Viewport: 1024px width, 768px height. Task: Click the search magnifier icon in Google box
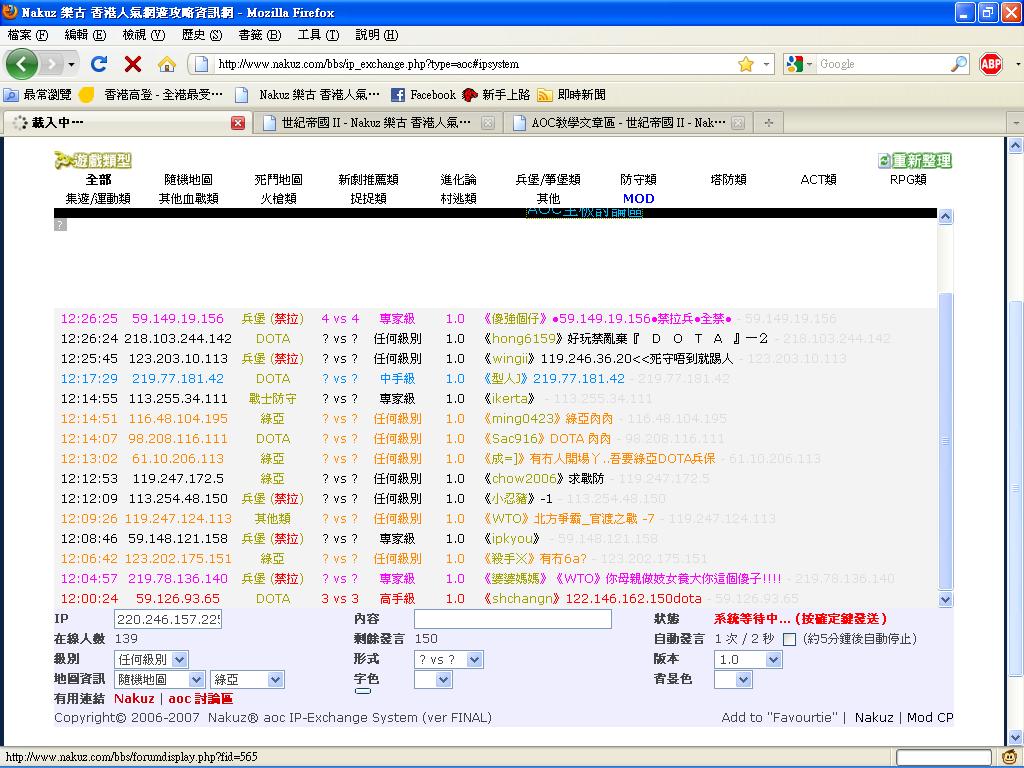pyautogui.click(x=958, y=64)
